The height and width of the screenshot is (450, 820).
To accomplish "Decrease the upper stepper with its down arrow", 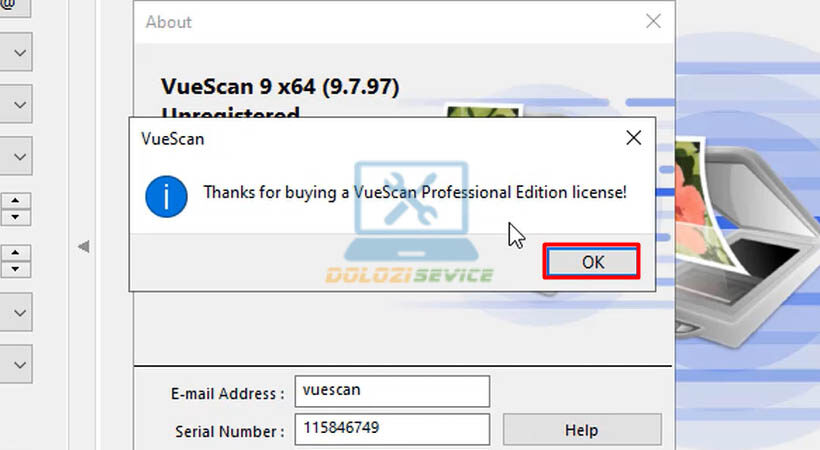I will pyautogui.click(x=15, y=217).
